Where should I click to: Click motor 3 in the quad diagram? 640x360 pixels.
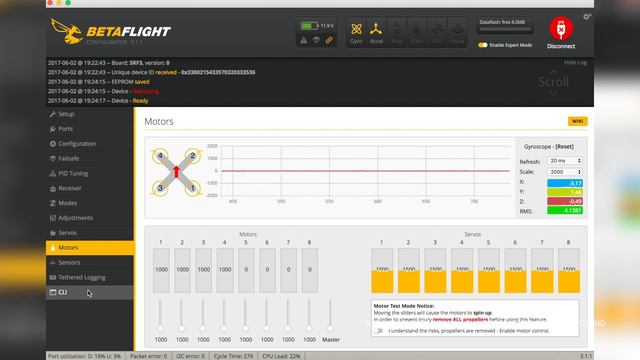pos(160,188)
